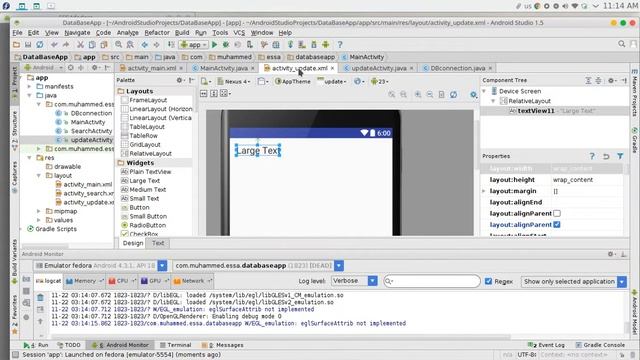The image size is (640, 360).
Task: Open the VCS menu
Action: (x=239, y=33)
